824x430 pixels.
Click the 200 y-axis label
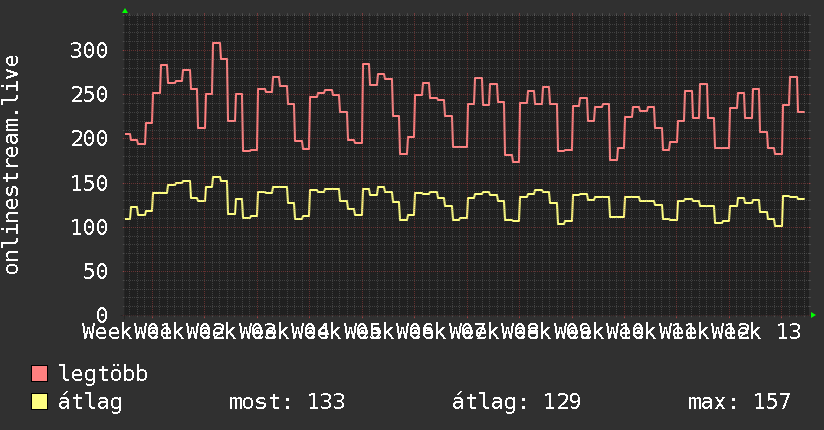point(89,139)
